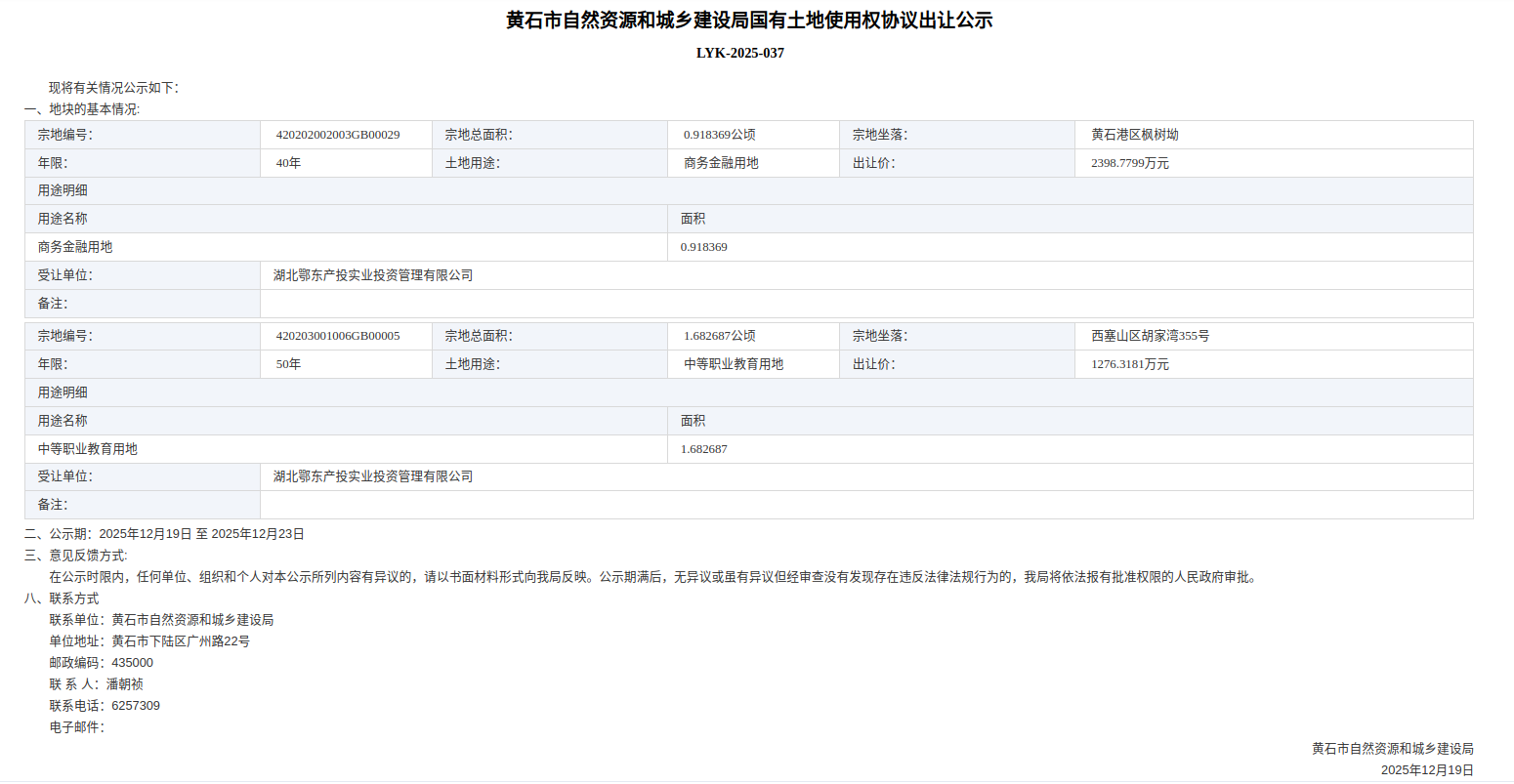The image size is (1514, 784).
Task: Select total area 1.682687公顷 cell
Action: 720,336
